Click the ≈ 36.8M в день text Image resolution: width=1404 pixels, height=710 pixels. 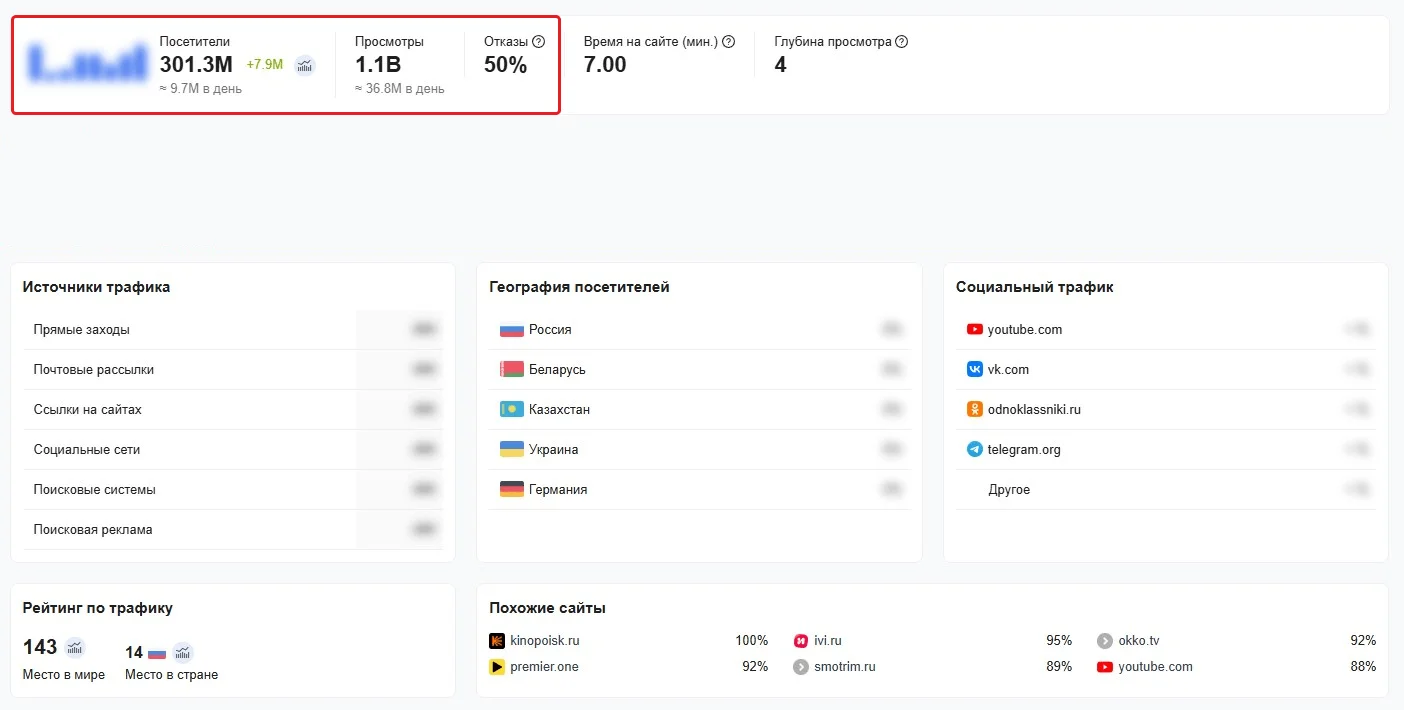coord(400,89)
